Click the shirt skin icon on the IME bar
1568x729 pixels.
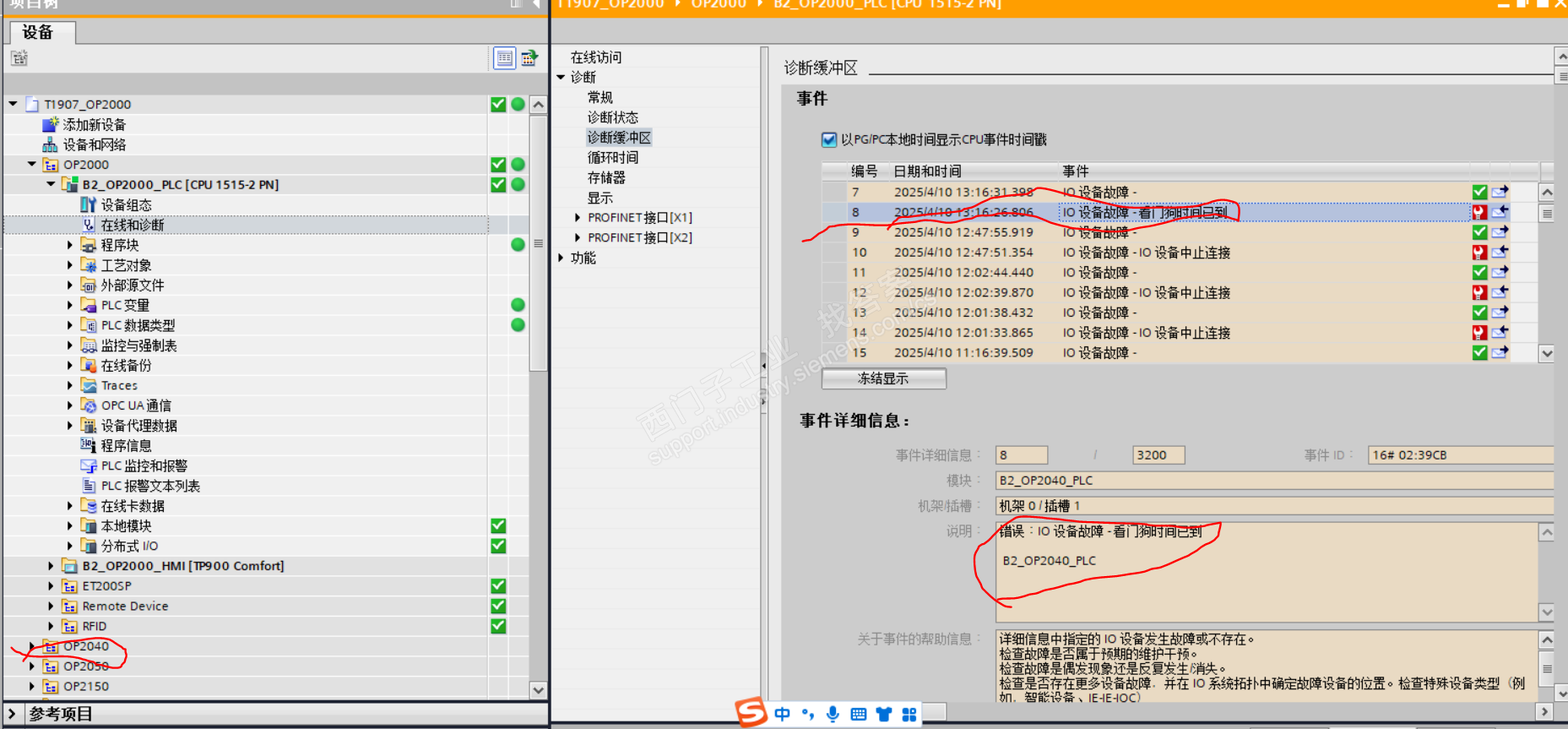tap(884, 714)
